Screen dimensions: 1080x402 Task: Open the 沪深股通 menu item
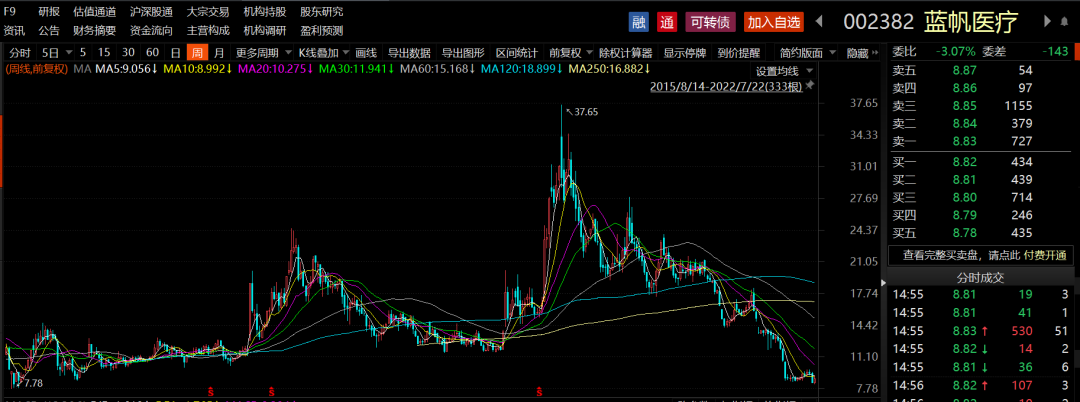click(151, 12)
